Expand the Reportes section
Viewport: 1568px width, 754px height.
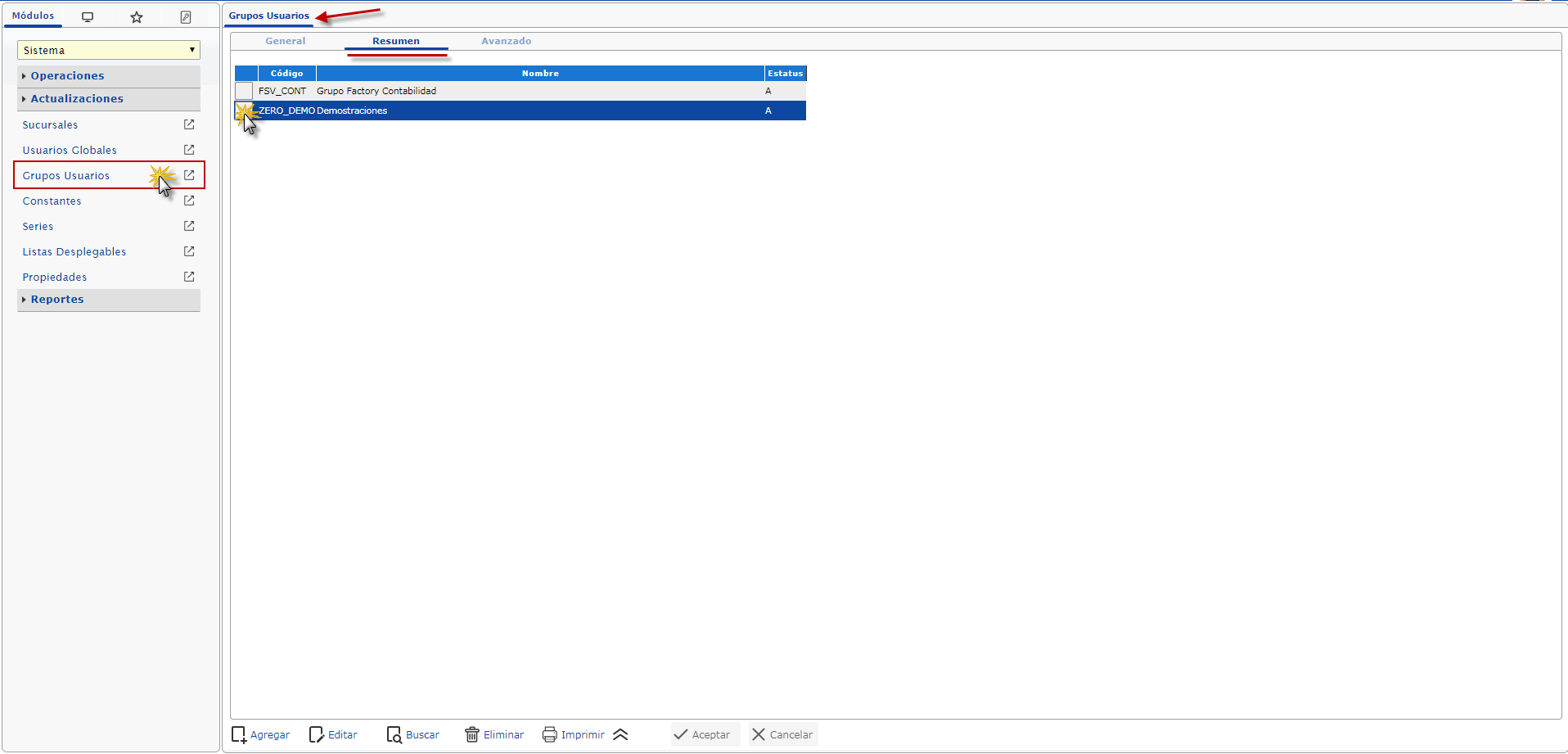point(109,300)
